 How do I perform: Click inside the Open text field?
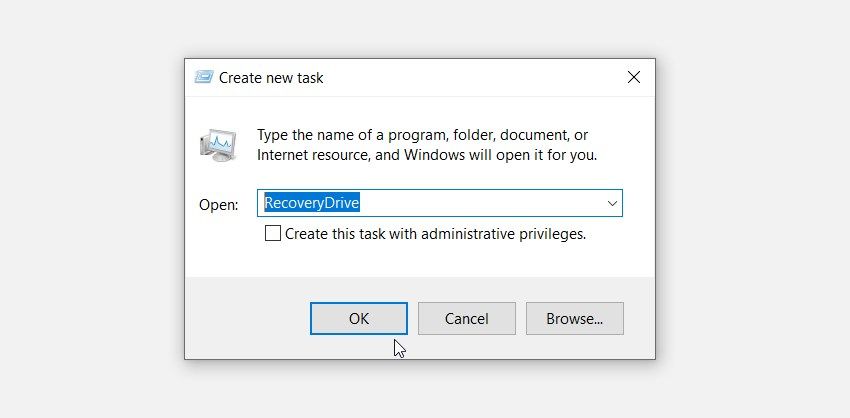[440, 203]
